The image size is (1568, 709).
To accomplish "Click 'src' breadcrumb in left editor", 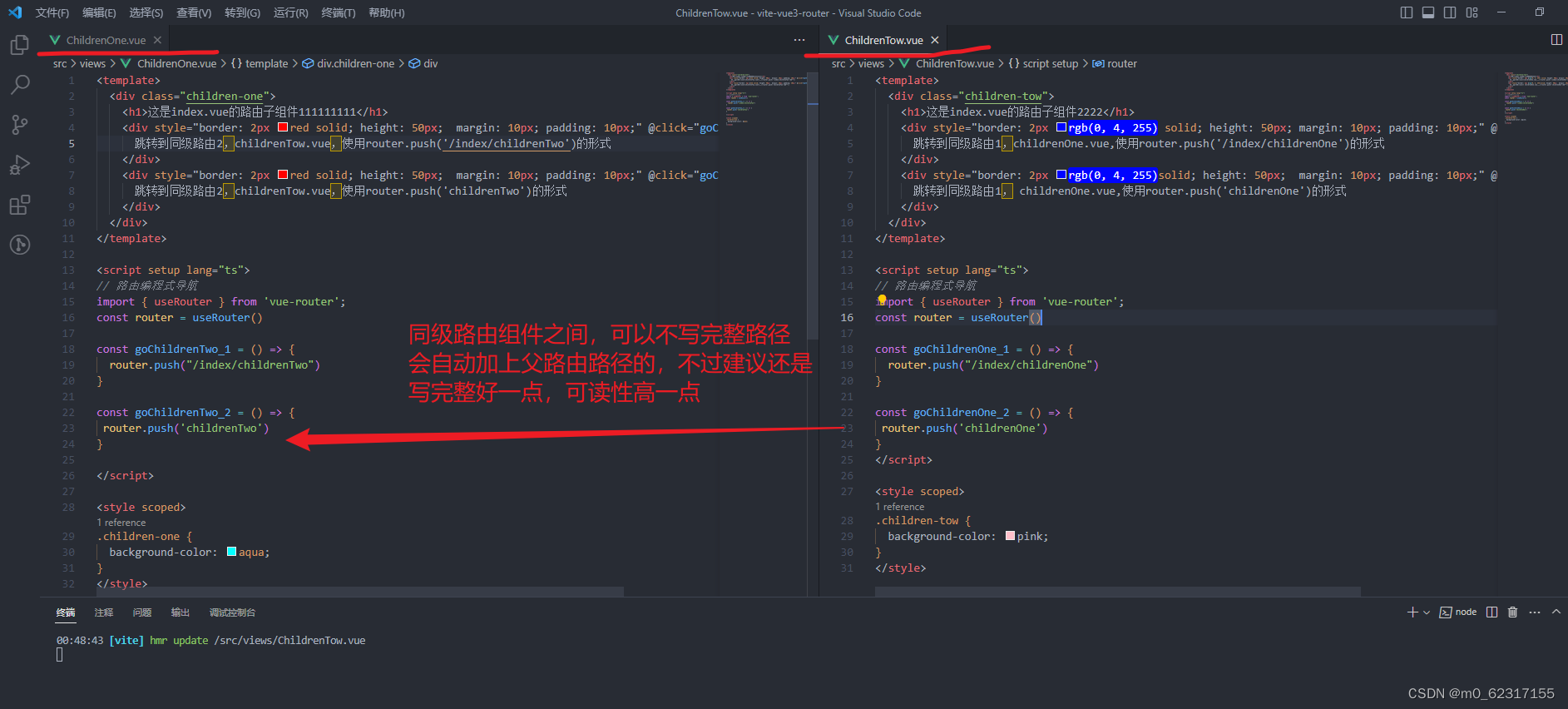I will (60, 63).
